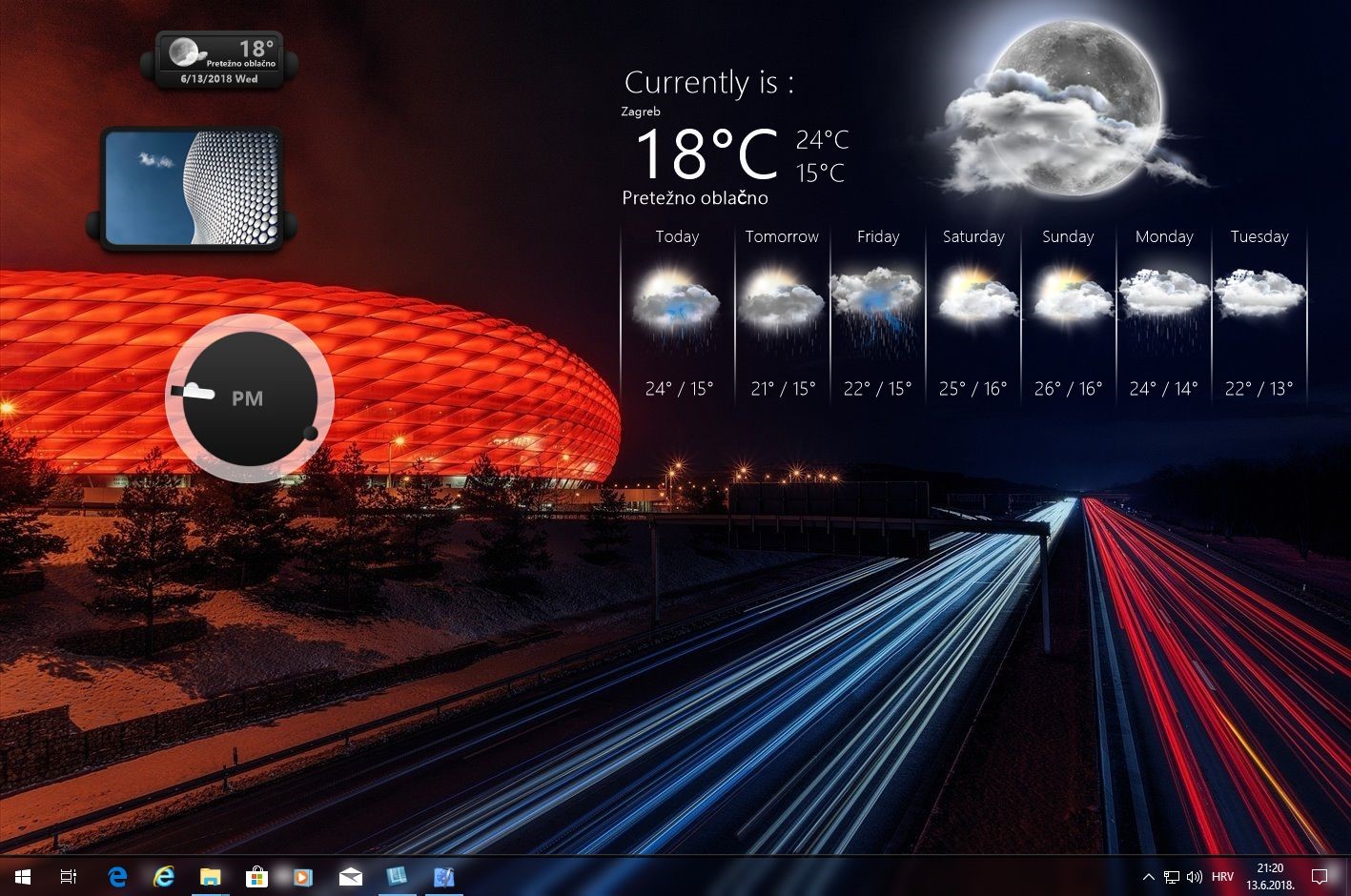Screen dimensions: 1351x896
Task: Click the Tuesday forecast label
Action: (1259, 236)
